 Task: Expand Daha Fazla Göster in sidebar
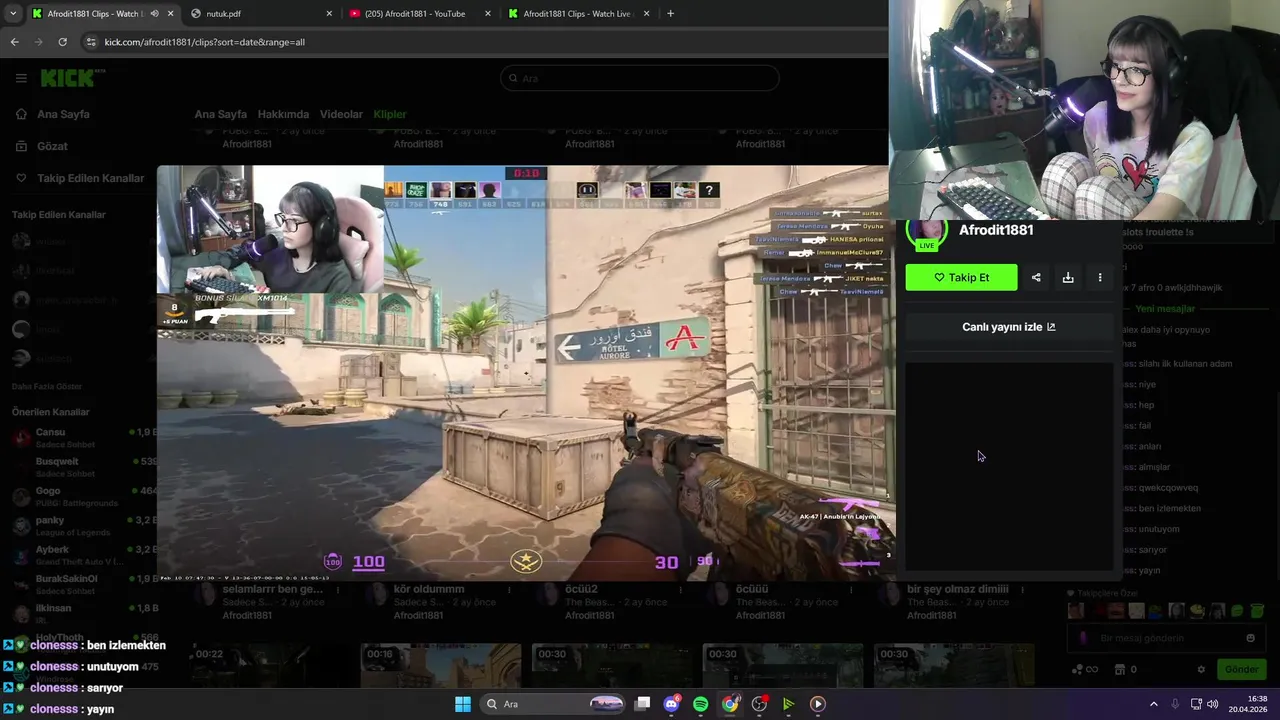47,386
